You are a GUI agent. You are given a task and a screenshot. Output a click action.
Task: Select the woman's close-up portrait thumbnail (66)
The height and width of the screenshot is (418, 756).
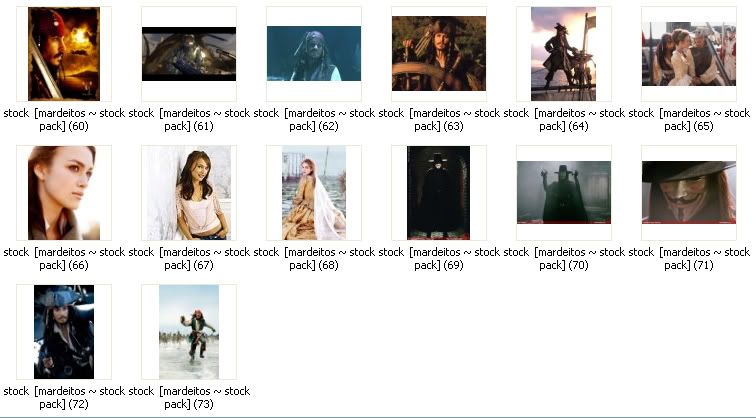pyautogui.click(x=64, y=193)
